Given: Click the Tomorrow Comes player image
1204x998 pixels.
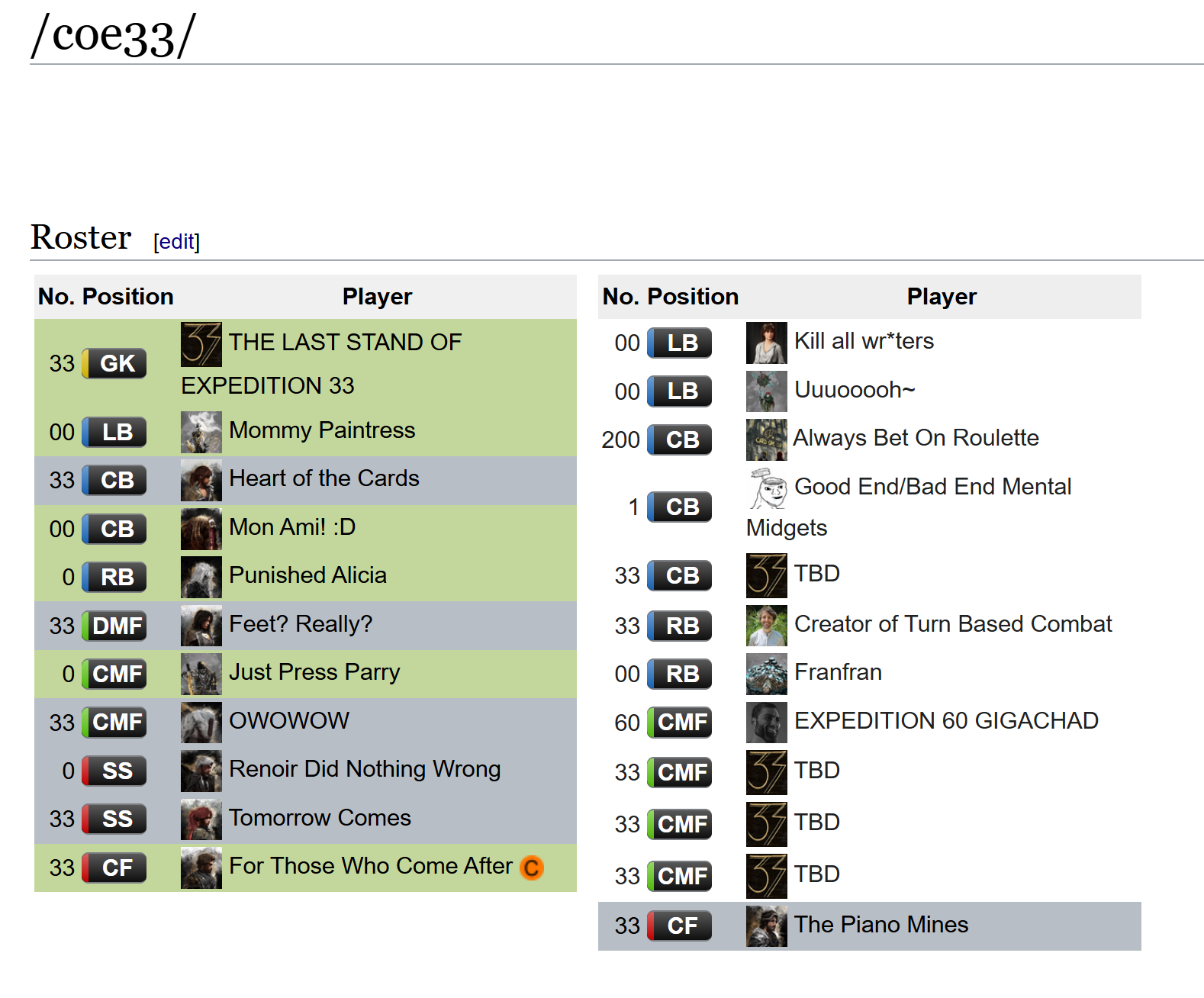Looking at the screenshot, I should click(x=201, y=819).
